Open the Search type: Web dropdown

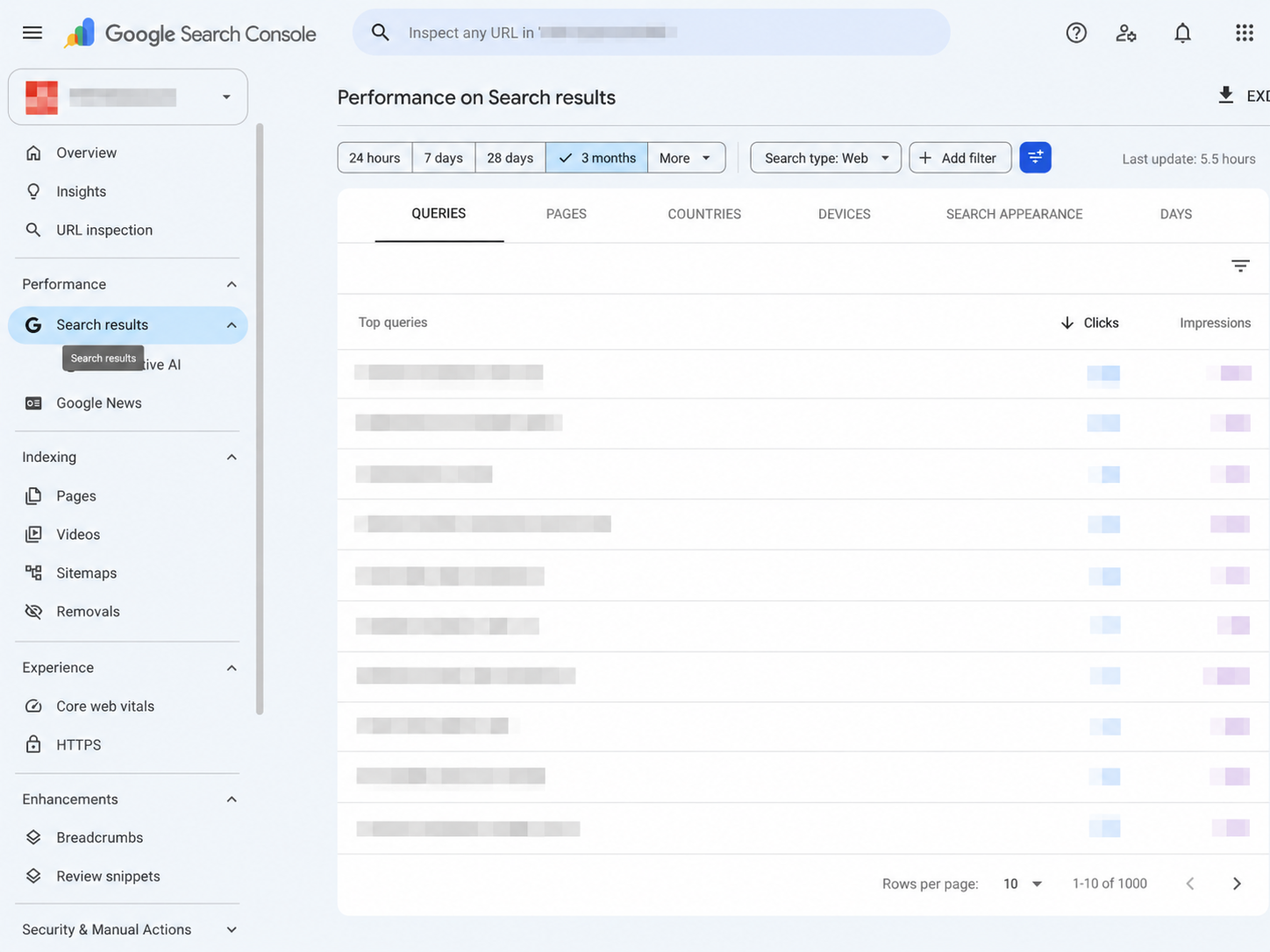click(825, 158)
